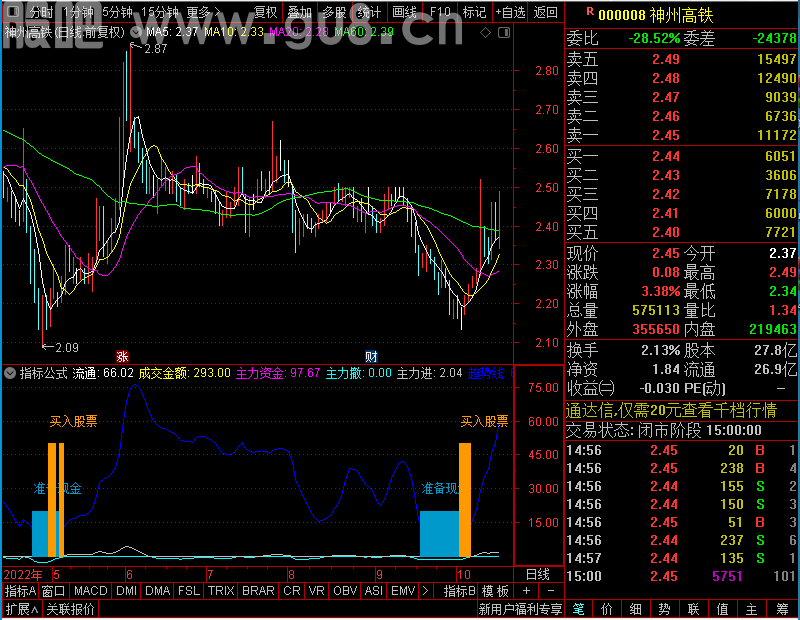Image resolution: width=800 pixels, height=620 pixels.
Task: Switch to the DMA indicator
Action: [158, 591]
